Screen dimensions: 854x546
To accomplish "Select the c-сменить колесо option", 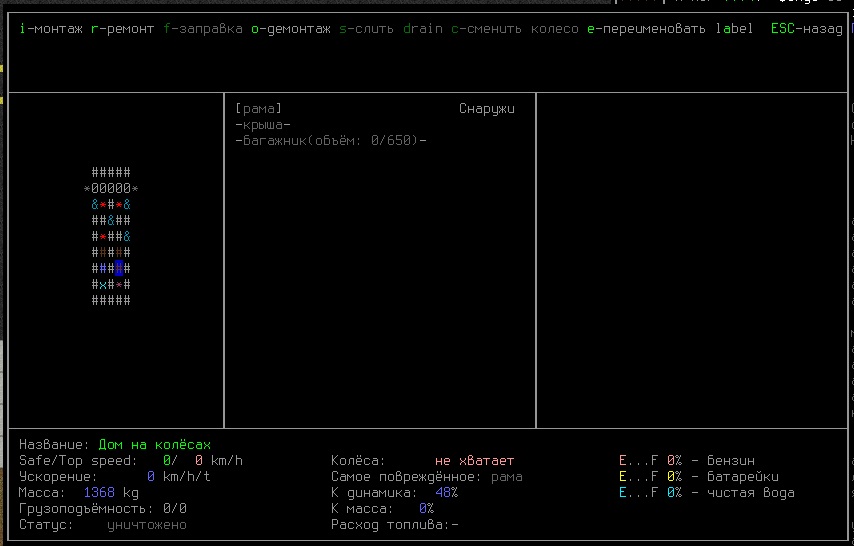I will tap(515, 29).
